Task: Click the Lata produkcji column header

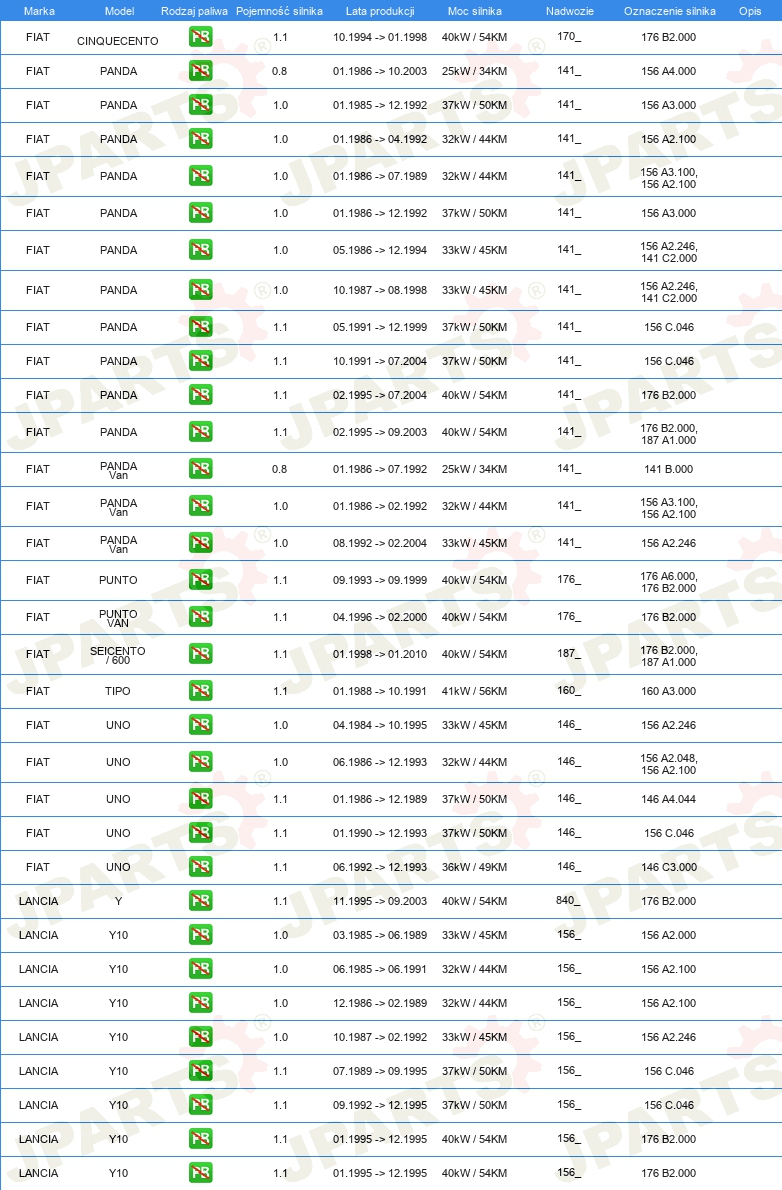Action: point(380,11)
